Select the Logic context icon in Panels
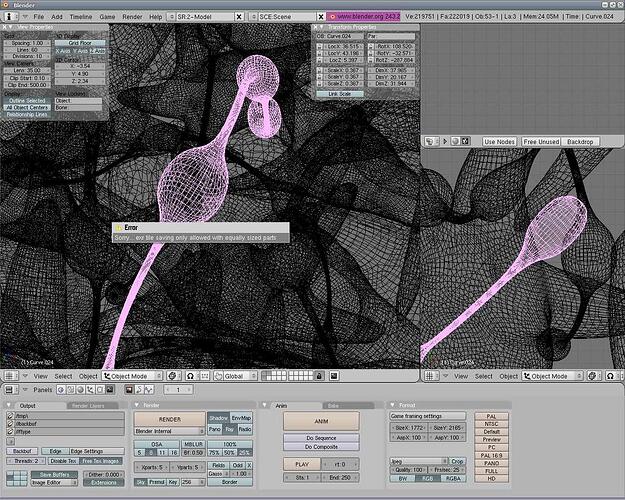 [61, 390]
